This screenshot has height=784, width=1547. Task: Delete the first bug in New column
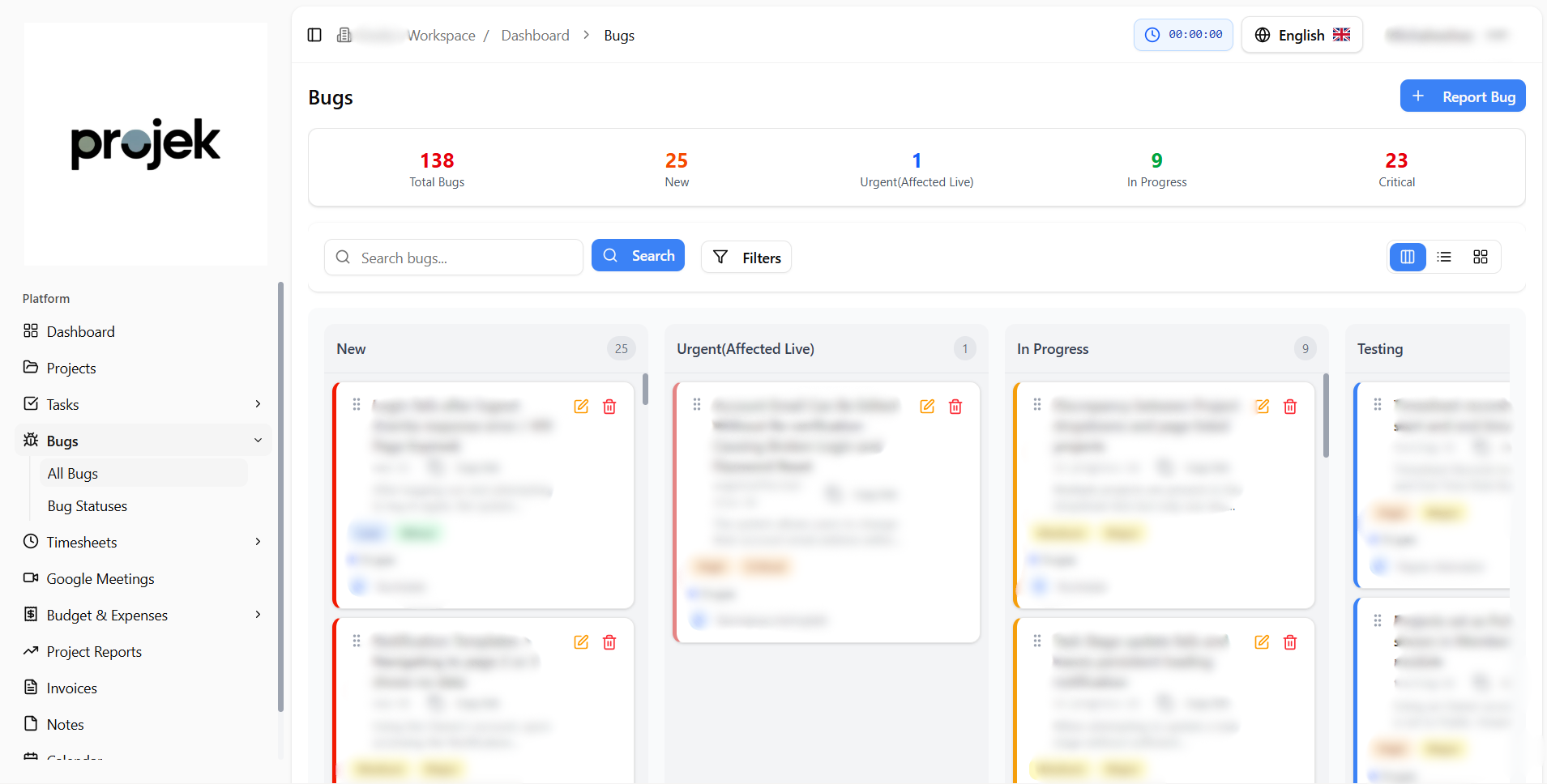click(x=609, y=407)
